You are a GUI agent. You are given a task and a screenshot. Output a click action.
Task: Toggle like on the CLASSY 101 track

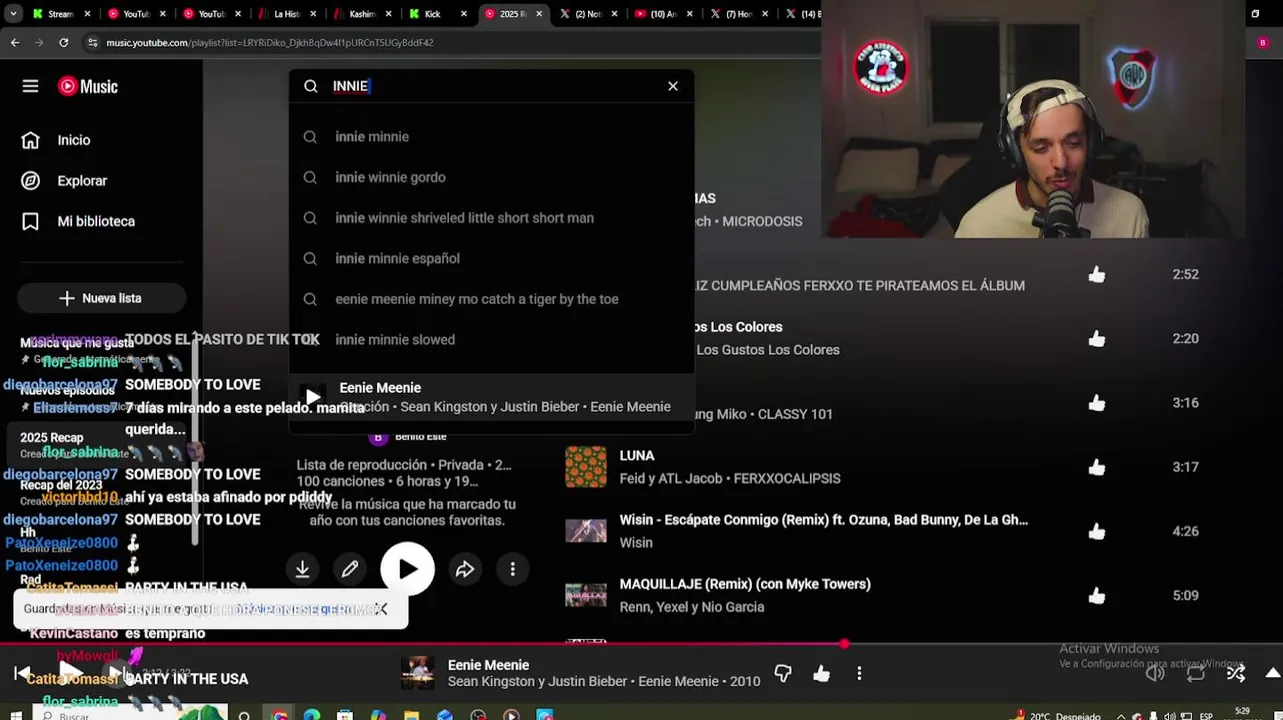[1097, 403]
